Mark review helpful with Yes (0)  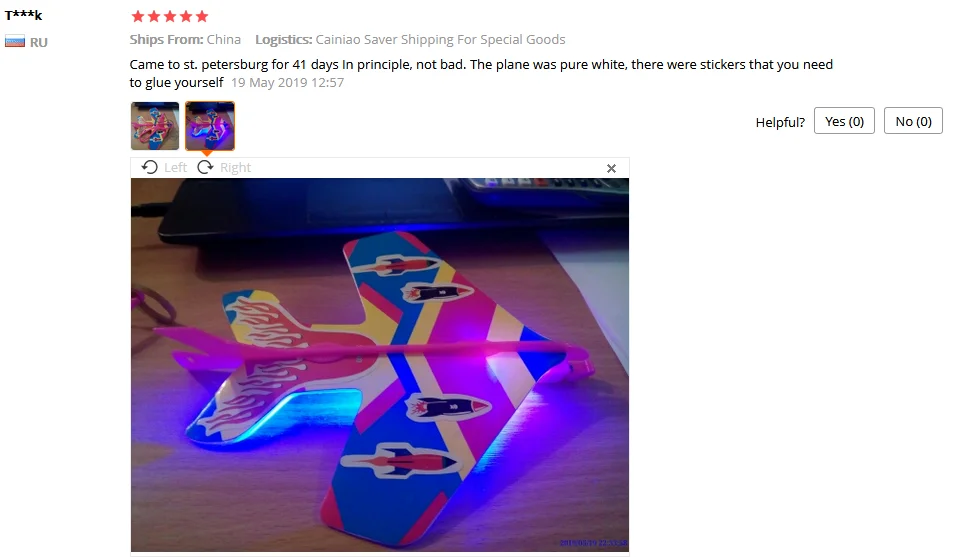[x=844, y=121]
